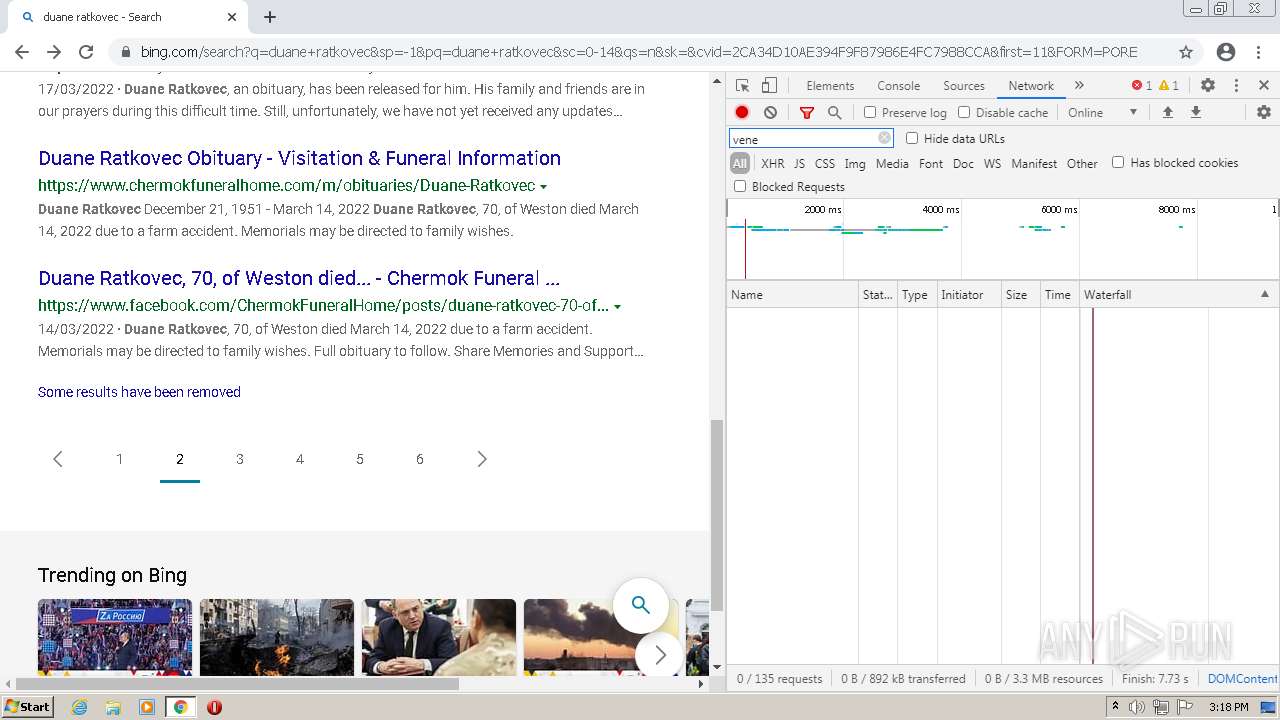Switch to the Elements tab
This screenshot has width=1280, height=720.
click(830, 86)
